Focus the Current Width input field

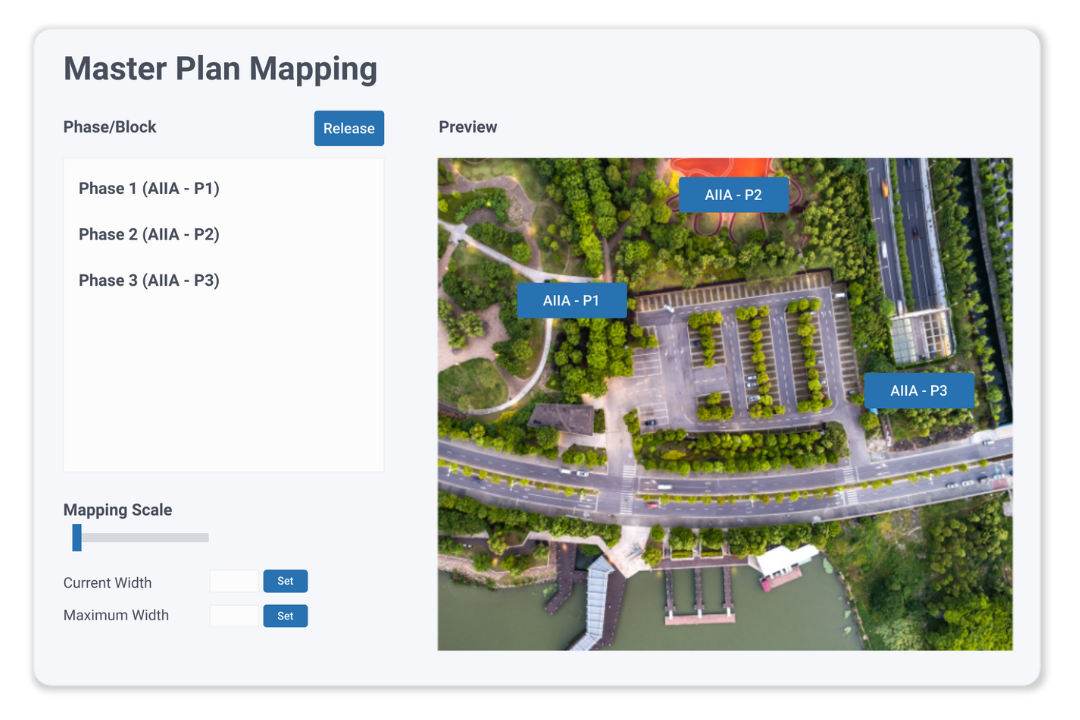pyautogui.click(x=234, y=582)
